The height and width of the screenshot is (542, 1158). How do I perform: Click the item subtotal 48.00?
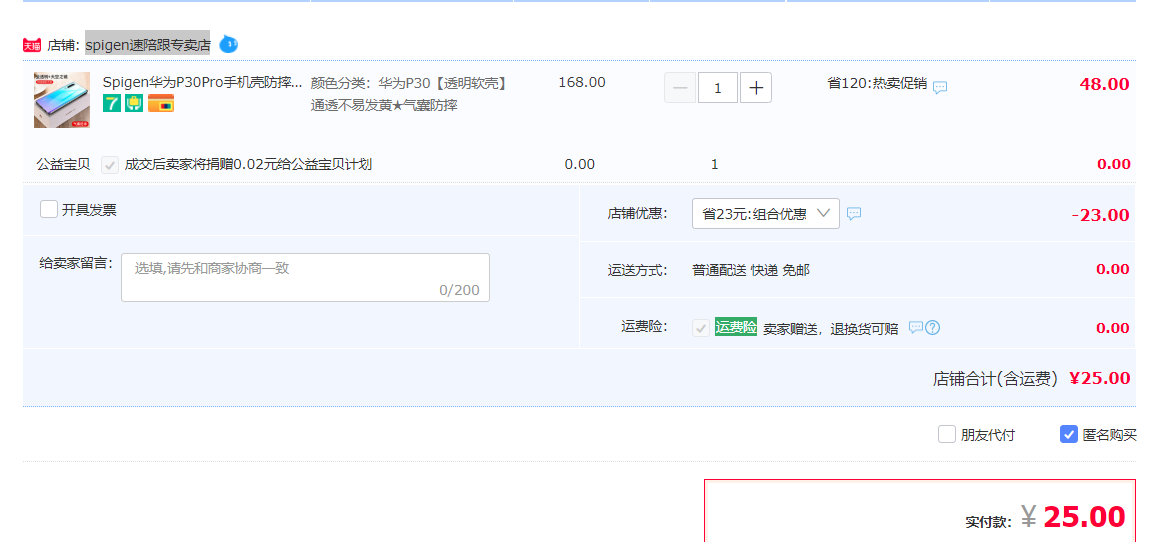pyautogui.click(x=1104, y=83)
